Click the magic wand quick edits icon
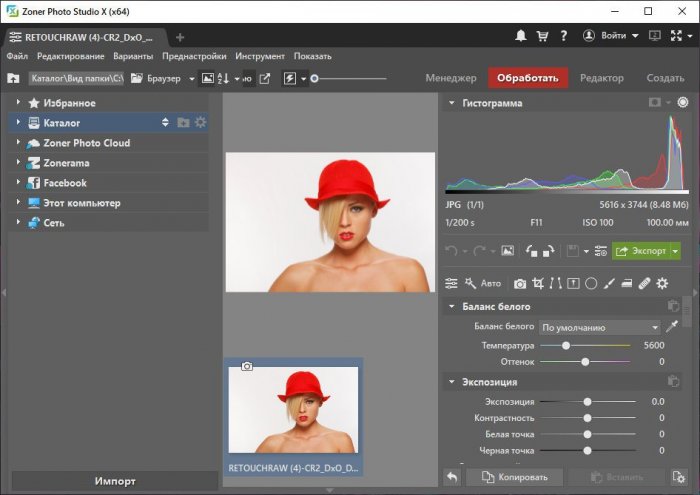Viewport: 700px width, 495px height. (471, 284)
